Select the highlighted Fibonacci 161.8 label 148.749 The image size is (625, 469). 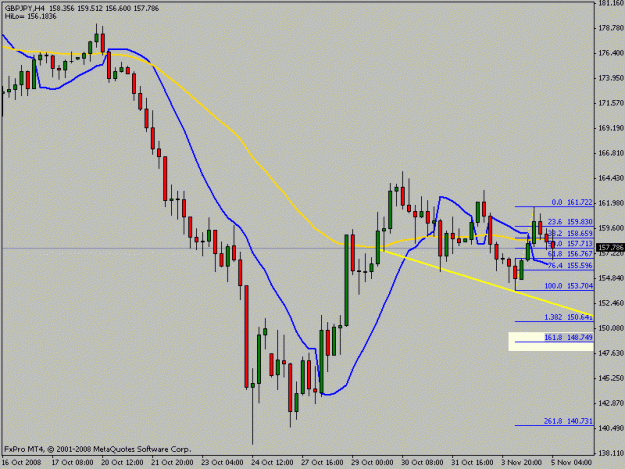[569, 338]
